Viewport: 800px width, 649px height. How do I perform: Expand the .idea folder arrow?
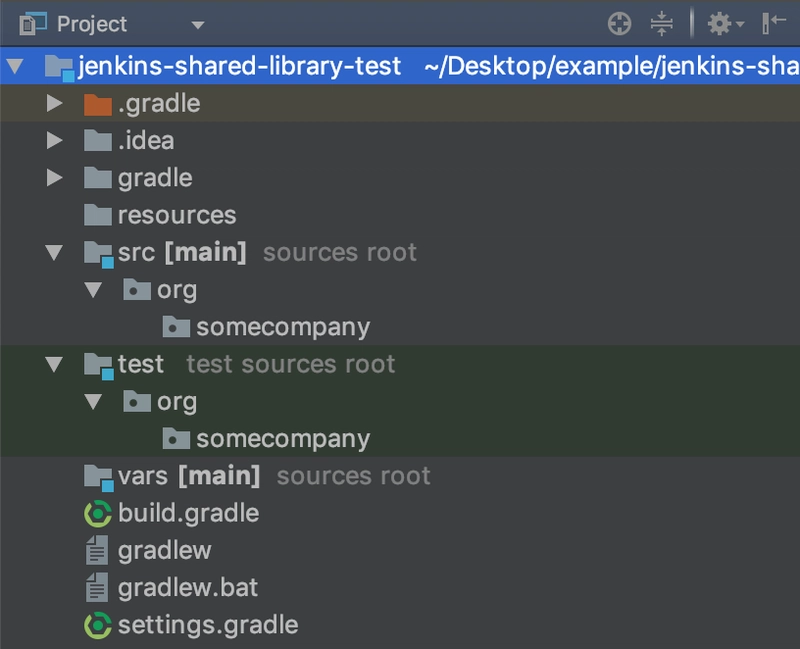(x=54, y=140)
